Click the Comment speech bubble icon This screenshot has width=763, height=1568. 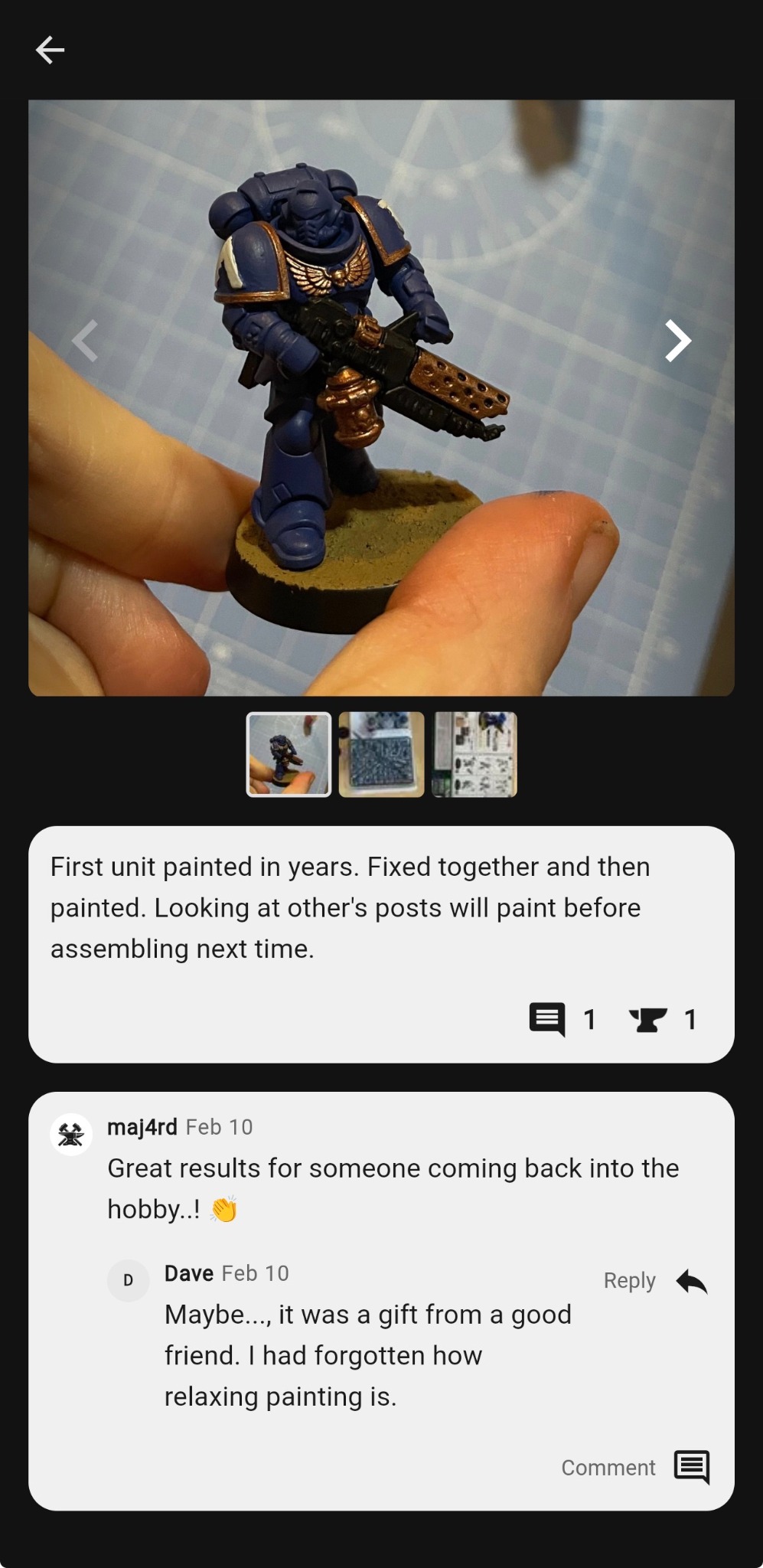(x=692, y=1467)
